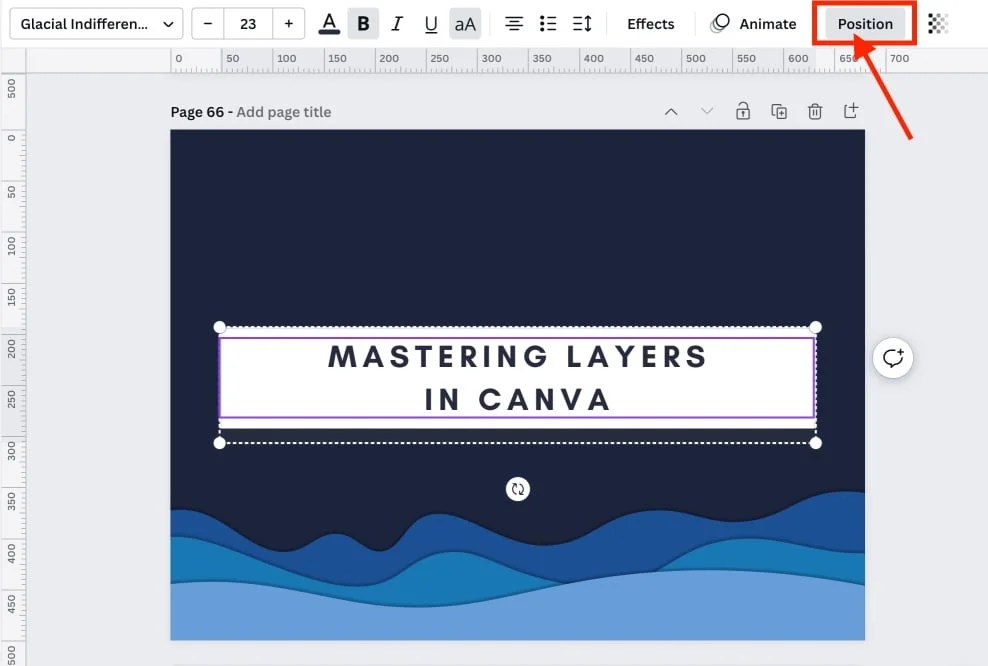
Task: Duplicate page 66
Action: [779, 111]
